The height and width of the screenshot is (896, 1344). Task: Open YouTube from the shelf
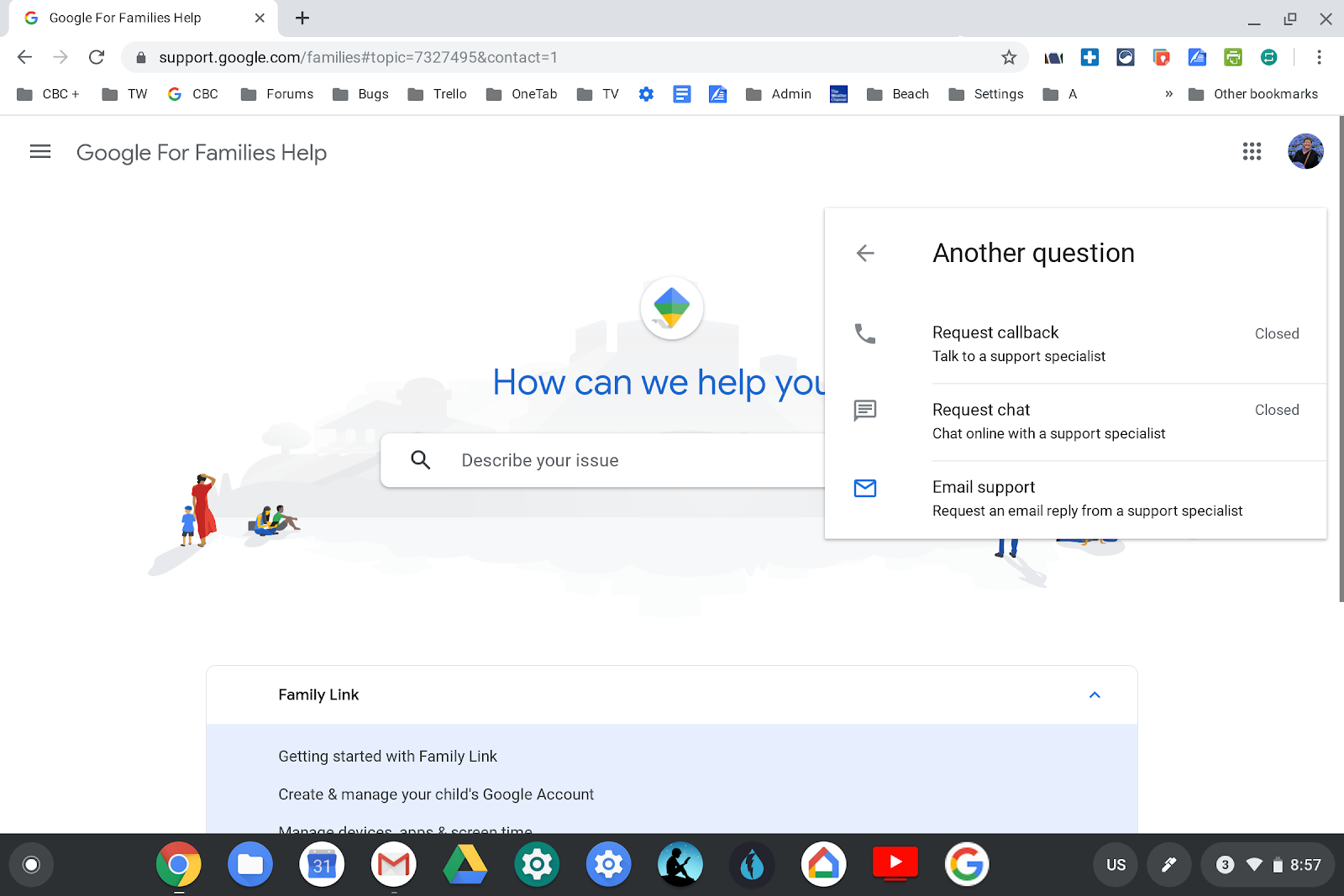tap(895, 862)
